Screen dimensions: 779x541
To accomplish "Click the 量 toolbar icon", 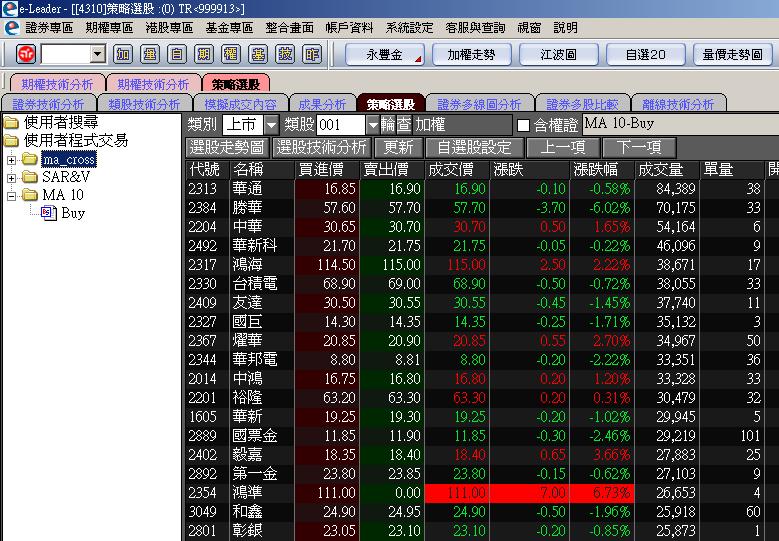I will click(150, 54).
